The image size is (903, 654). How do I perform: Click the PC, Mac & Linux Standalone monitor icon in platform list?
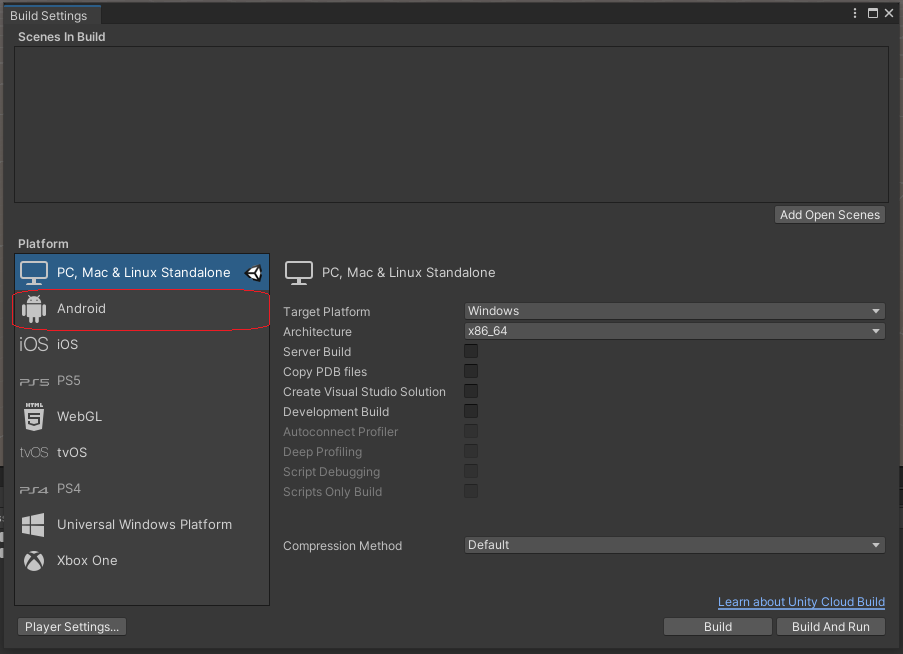[34, 273]
